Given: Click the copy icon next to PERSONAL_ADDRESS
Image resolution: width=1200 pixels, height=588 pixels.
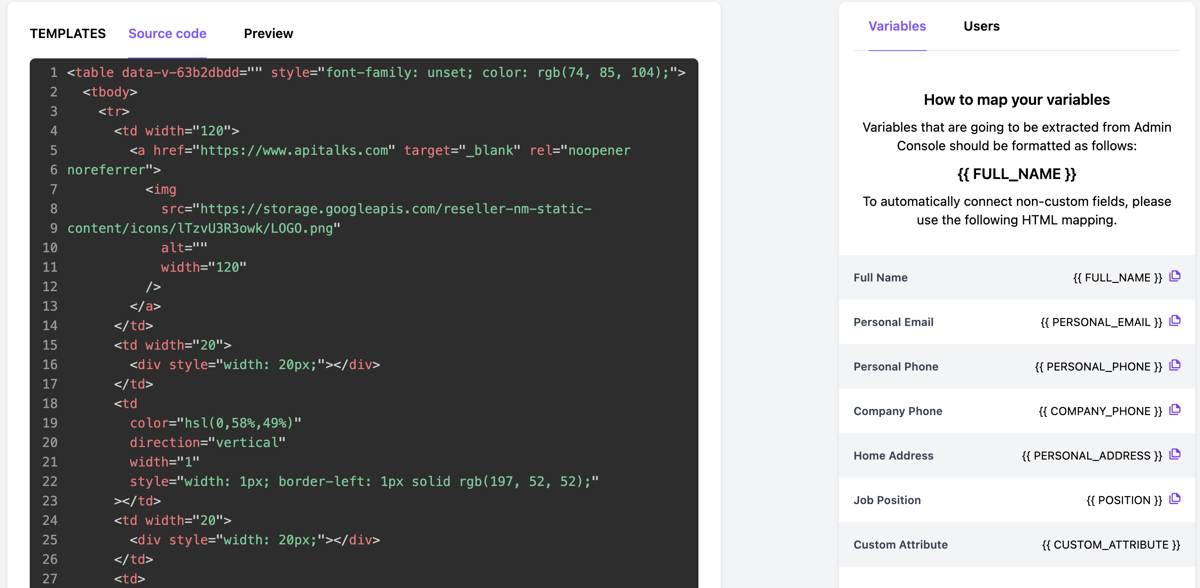Looking at the screenshot, I should [x=1174, y=455].
